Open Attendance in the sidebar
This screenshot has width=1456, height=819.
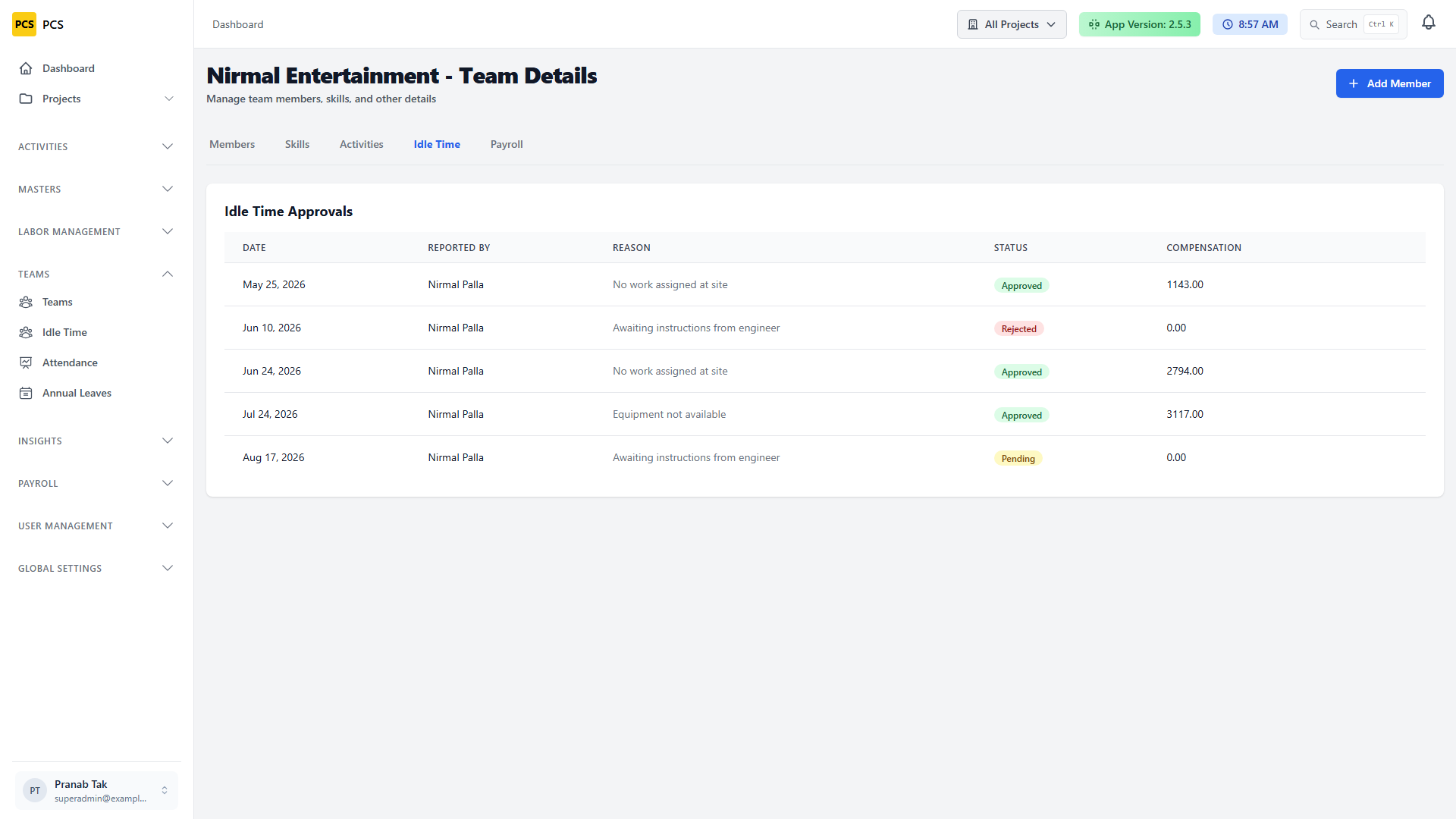(x=96, y=362)
